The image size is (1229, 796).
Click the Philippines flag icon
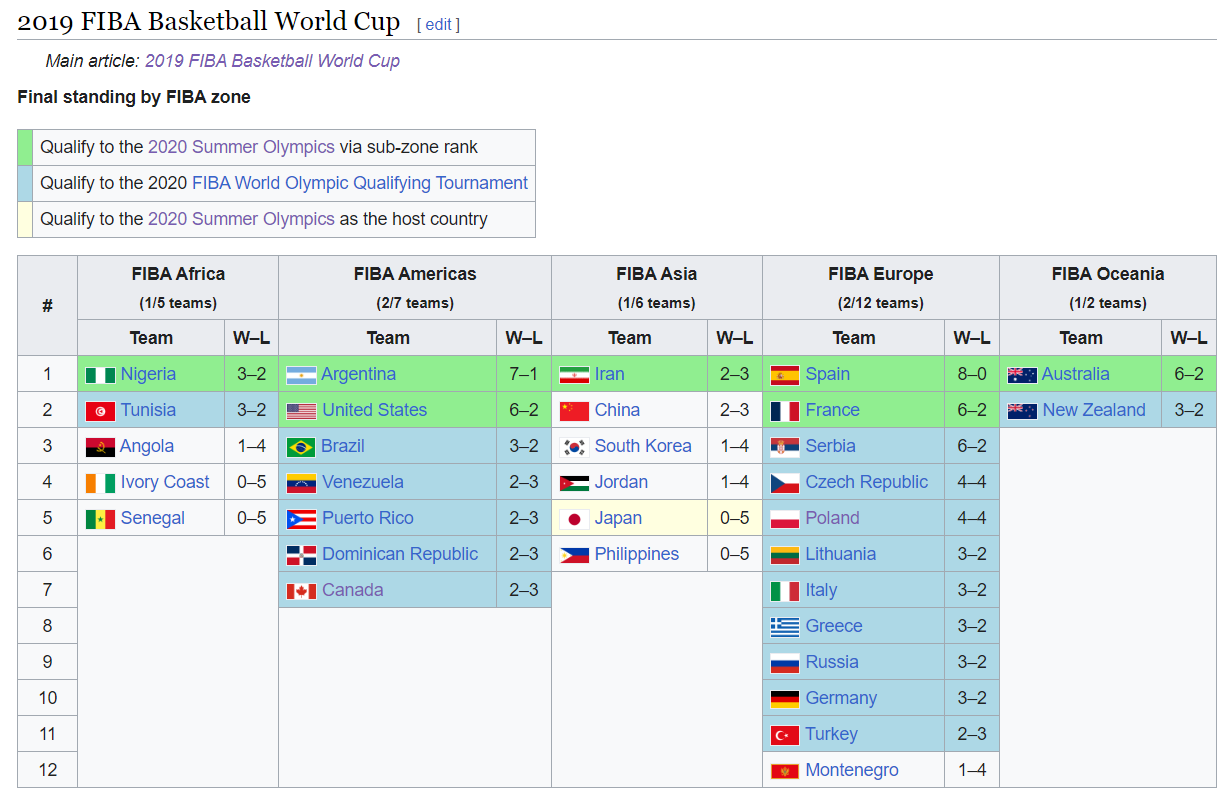(x=574, y=555)
